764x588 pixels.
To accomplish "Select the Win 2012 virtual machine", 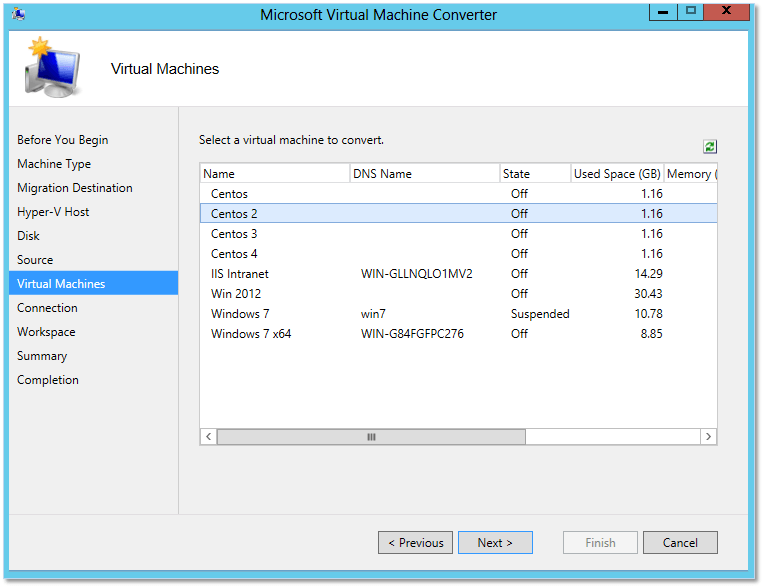I will (458, 294).
